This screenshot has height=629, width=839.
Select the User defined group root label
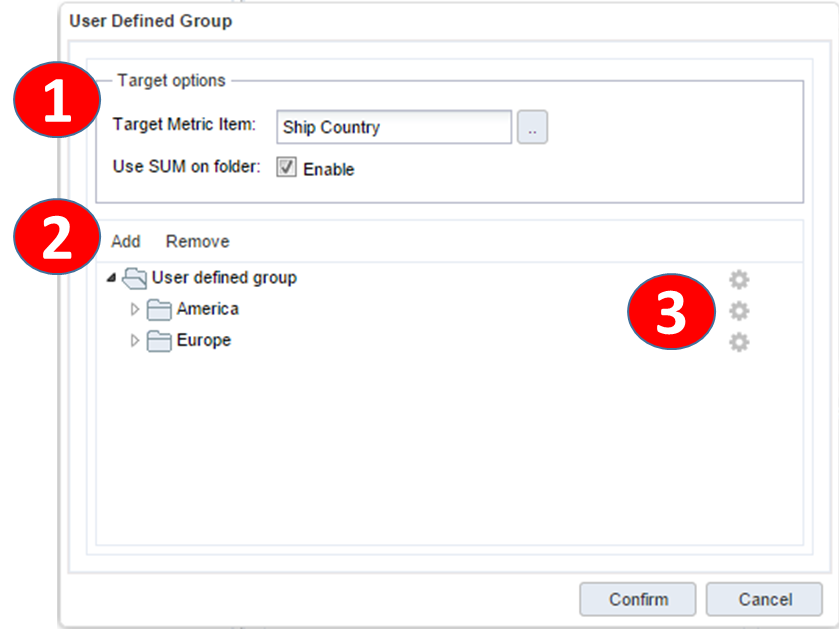pyautogui.click(x=224, y=277)
